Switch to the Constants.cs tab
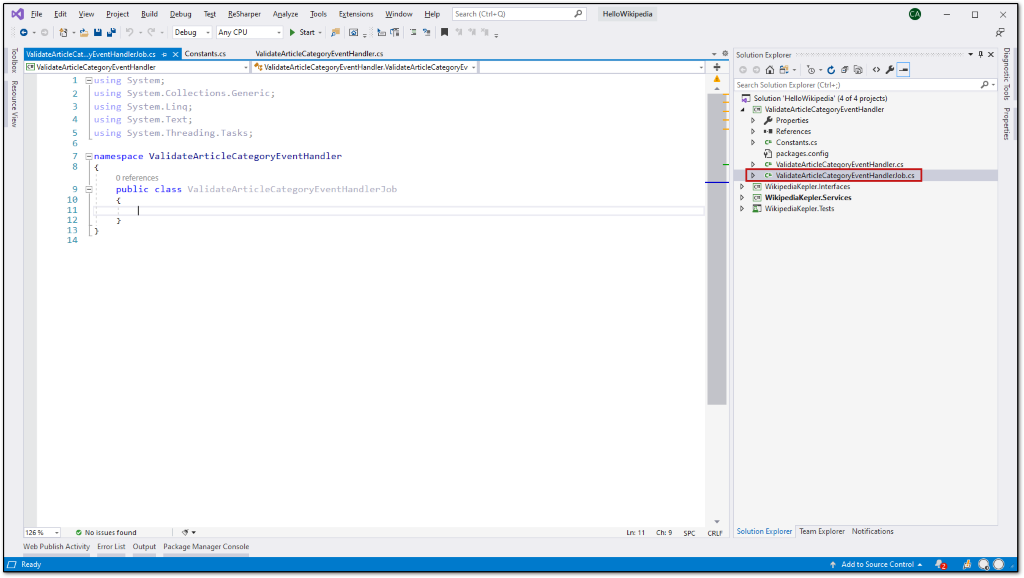Image resolution: width=1024 pixels, height=578 pixels. click(x=205, y=54)
